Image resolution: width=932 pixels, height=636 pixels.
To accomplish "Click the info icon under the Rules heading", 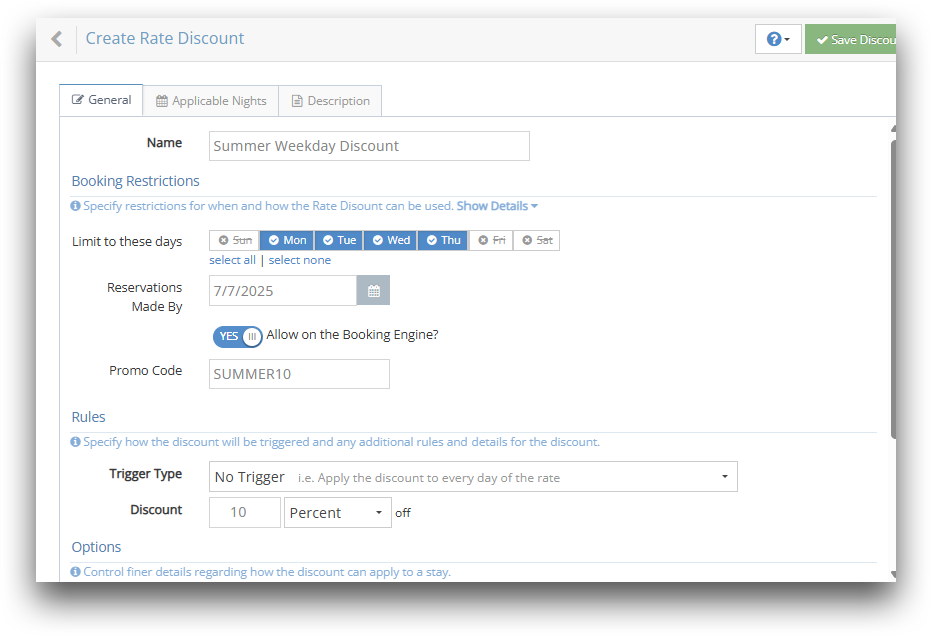I will pos(75,441).
